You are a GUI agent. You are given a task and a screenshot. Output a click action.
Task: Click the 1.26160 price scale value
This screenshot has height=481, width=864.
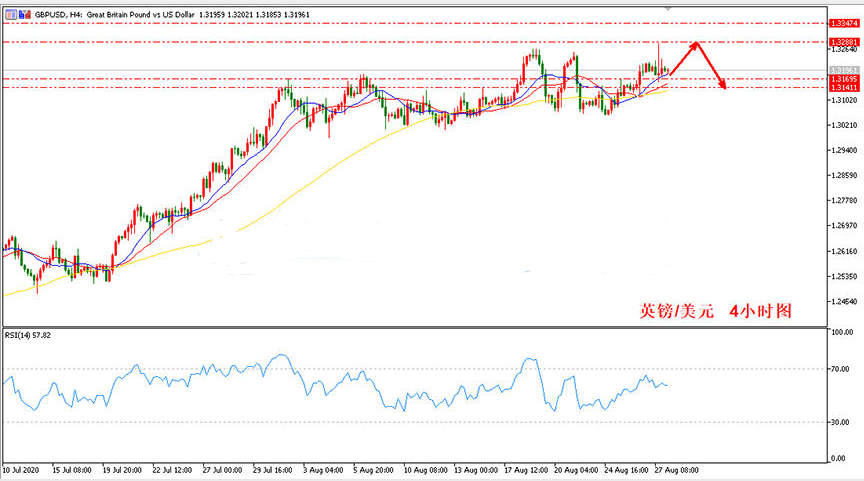[x=844, y=251]
